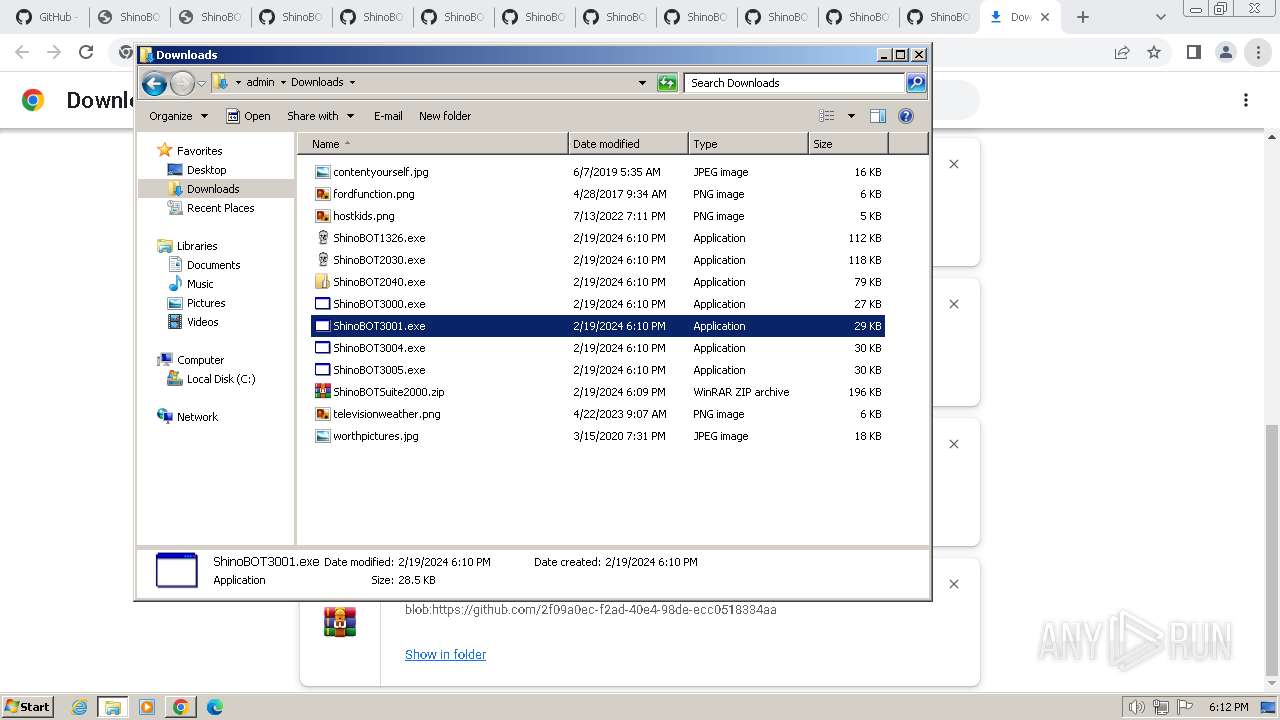Open a new Chrome tab
This screenshot has width=1280, height=720.
tap(1083, 17)
